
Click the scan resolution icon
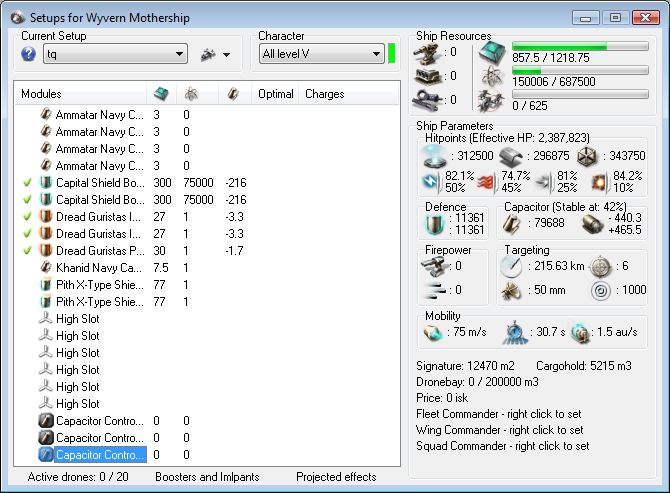tap(511, 291)
